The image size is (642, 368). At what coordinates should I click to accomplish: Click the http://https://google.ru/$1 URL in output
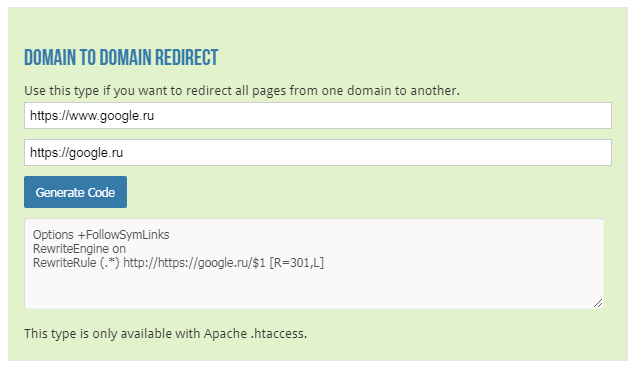pos(194,262)
